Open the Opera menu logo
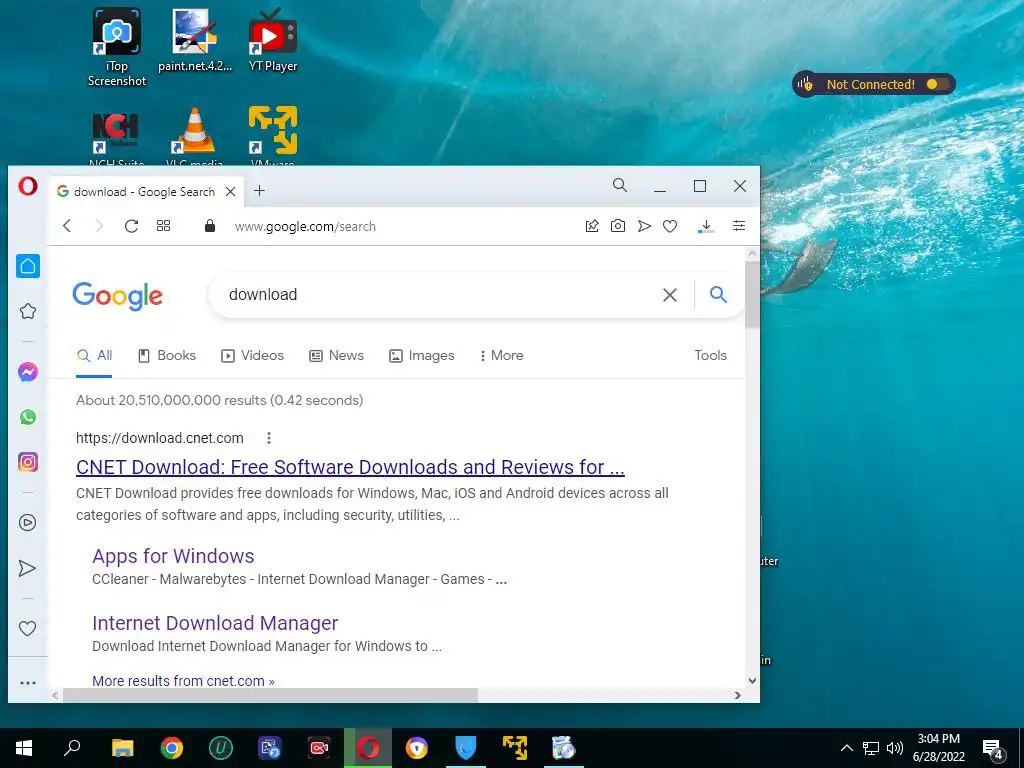This screenshot has height=768, width=1024. pos(27,187)
